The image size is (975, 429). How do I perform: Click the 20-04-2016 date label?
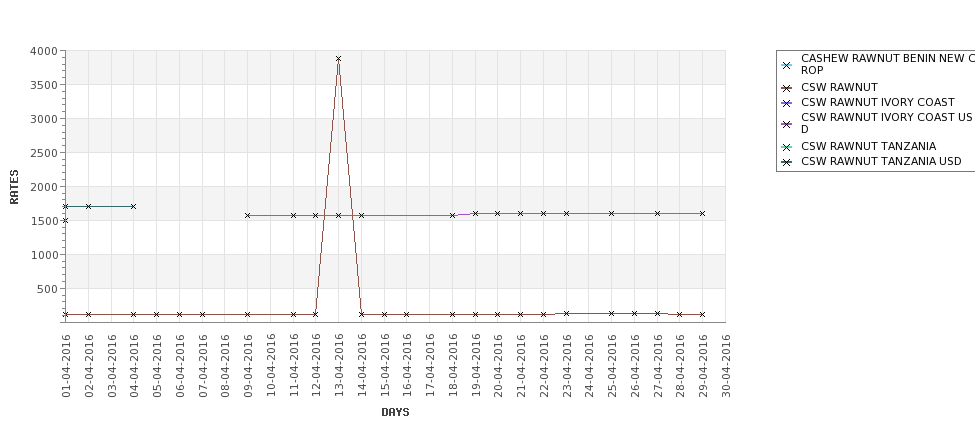498,366
